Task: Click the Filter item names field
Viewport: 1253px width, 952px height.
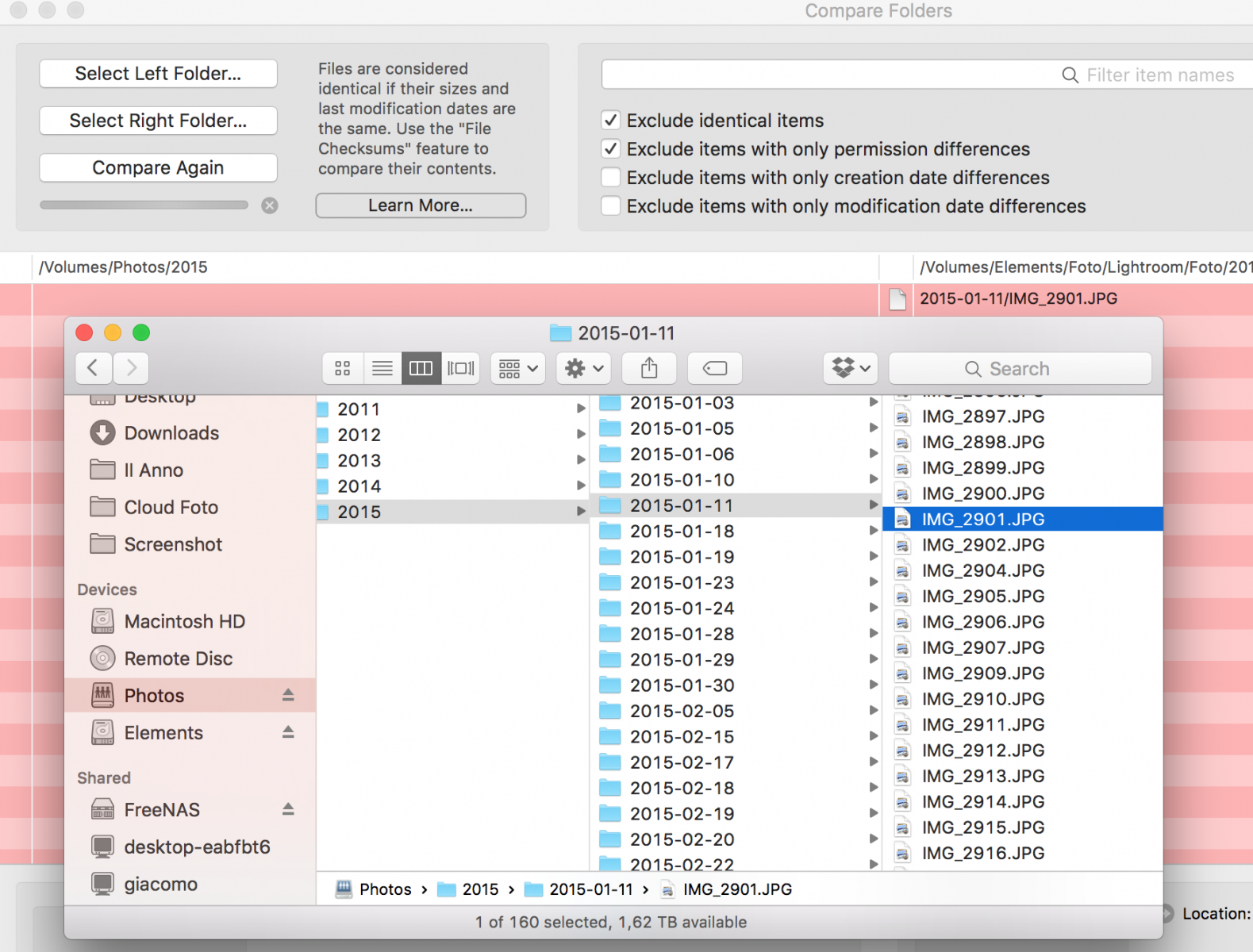Action: click(927, 75)
